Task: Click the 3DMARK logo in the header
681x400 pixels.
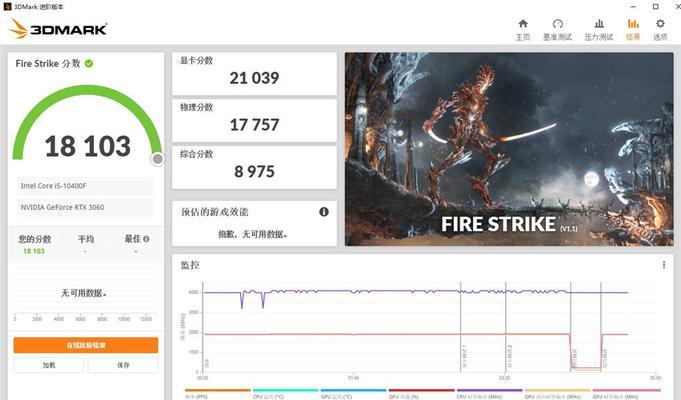Action: click(x=58, y=29)
